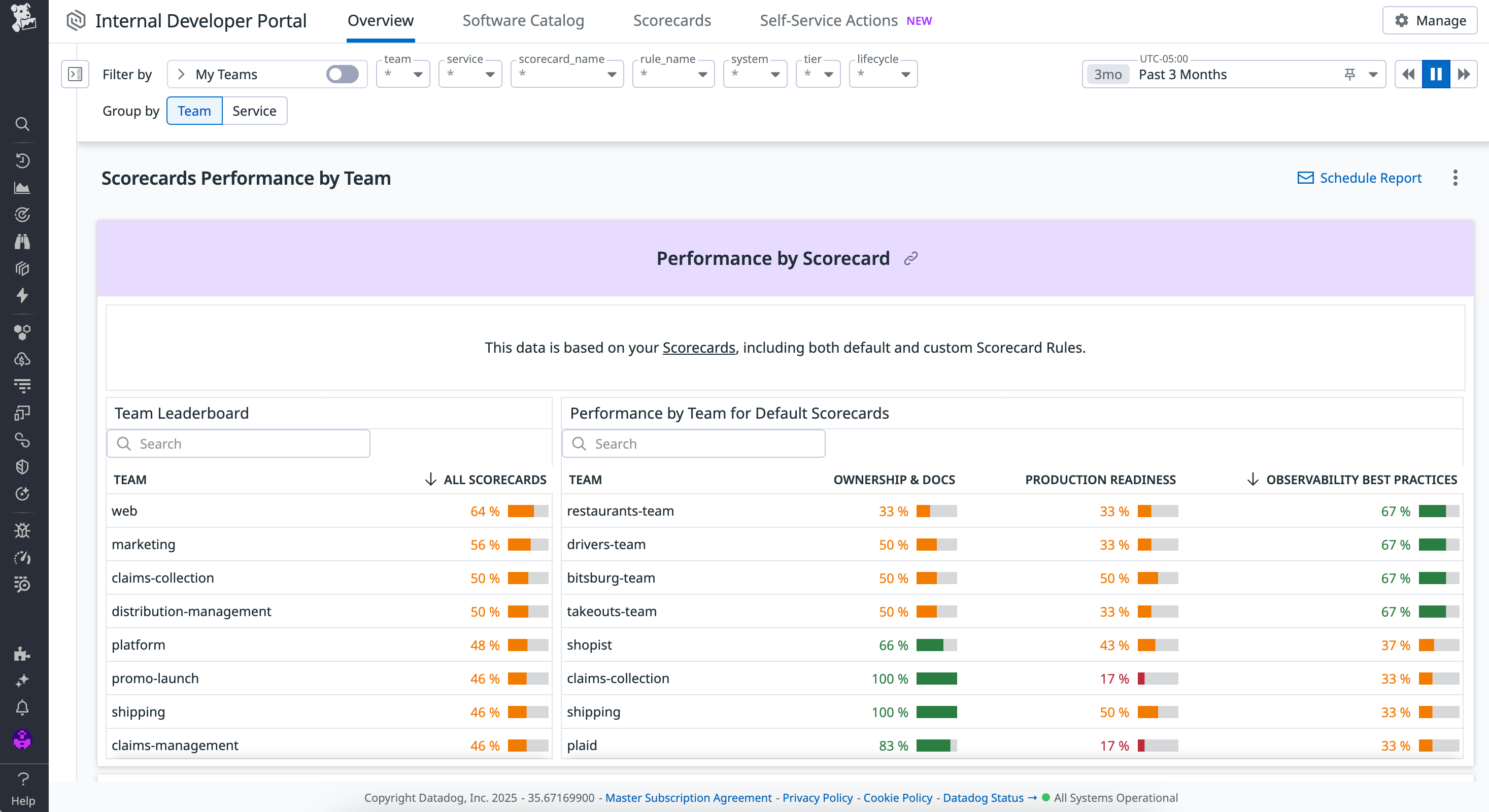Open the three-dot menu beside Schedule Report
The image size is (1489, 812).
1456,178
